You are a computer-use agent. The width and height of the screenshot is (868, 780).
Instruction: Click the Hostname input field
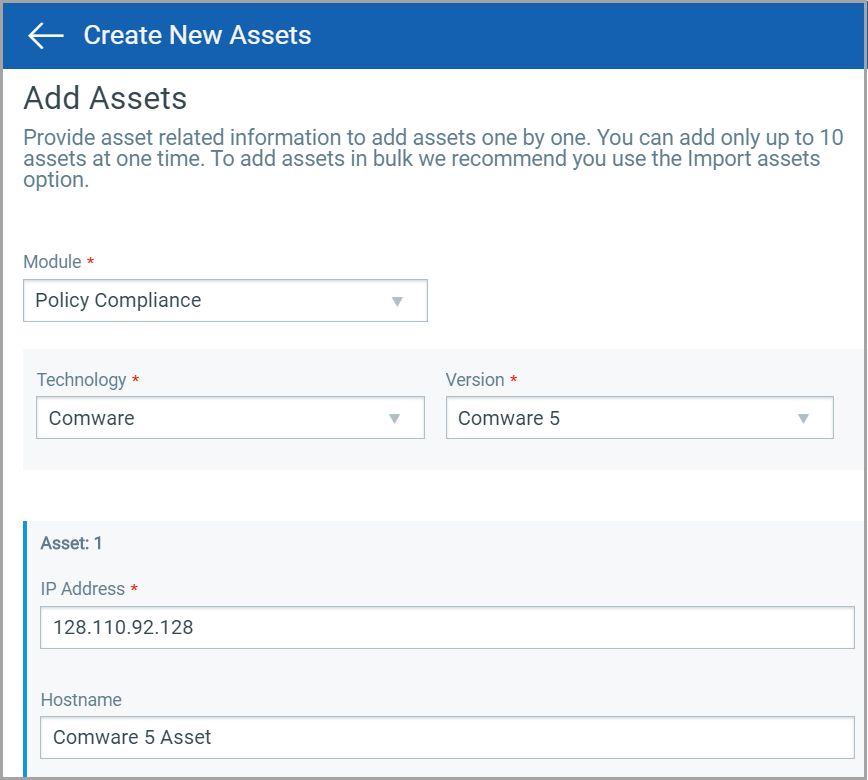(x=447, y=737)
